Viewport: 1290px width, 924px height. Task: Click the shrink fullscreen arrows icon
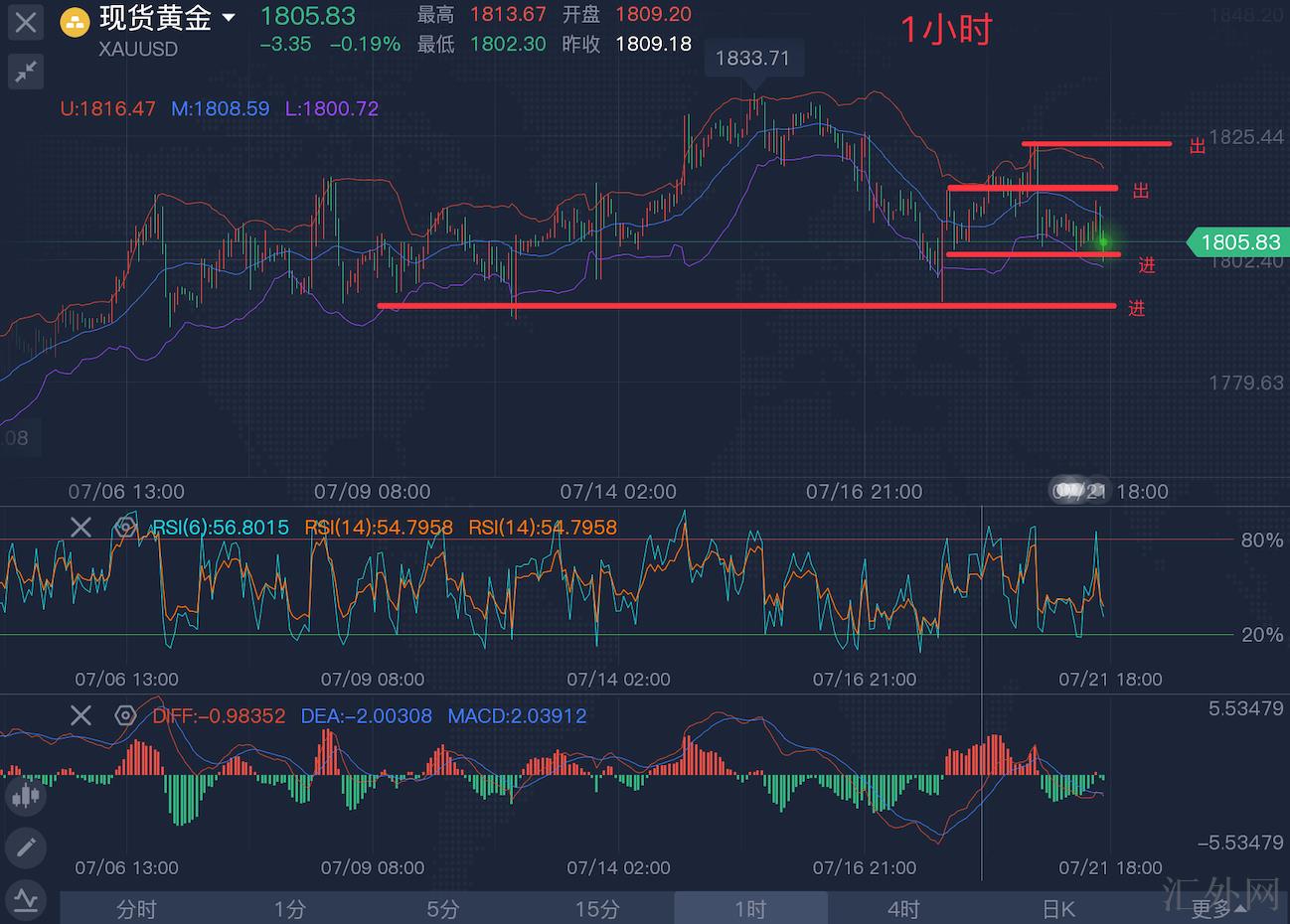coord(26,71)
